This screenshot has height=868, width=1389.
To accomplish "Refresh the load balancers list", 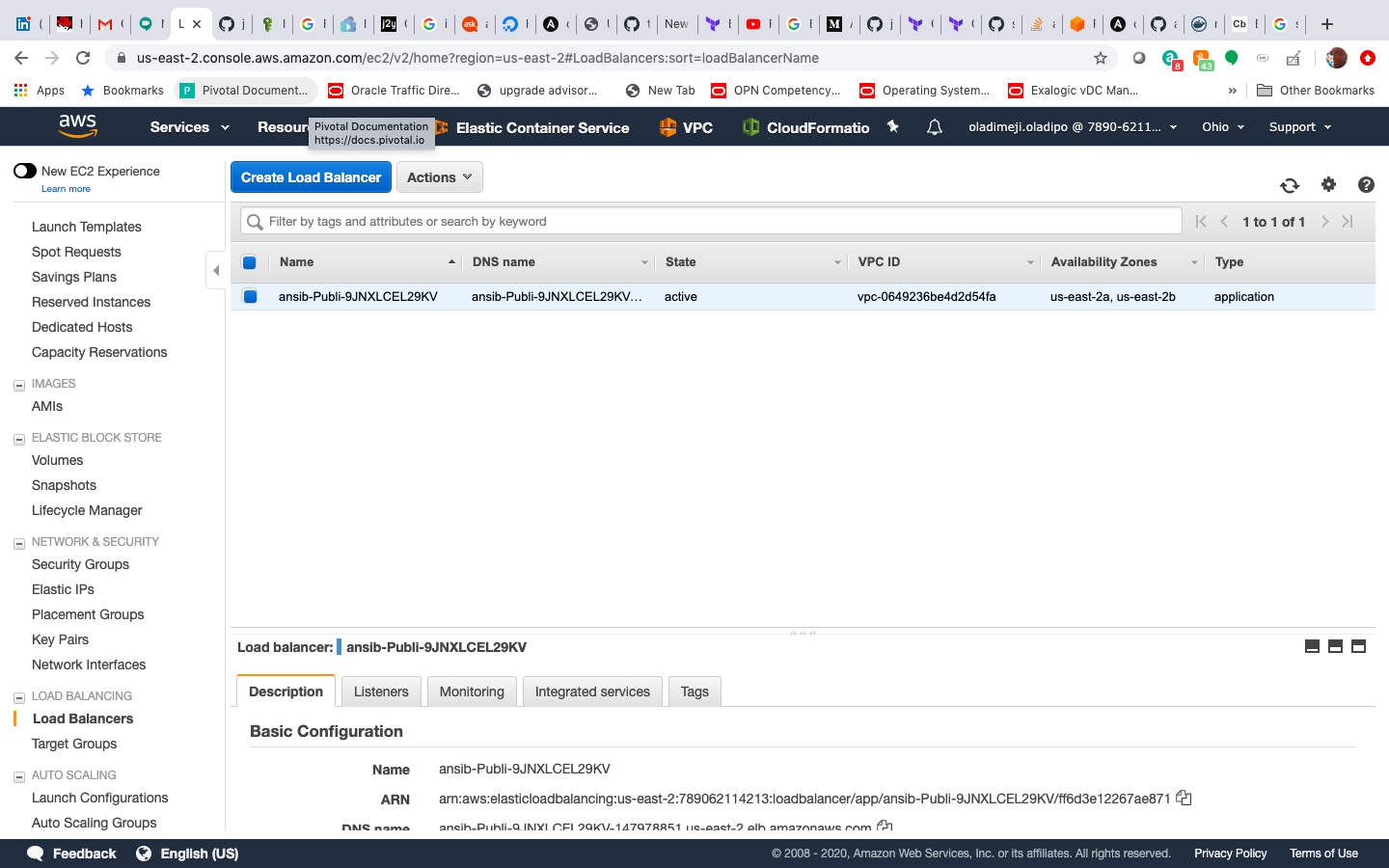I will [x=1290, y=185].
